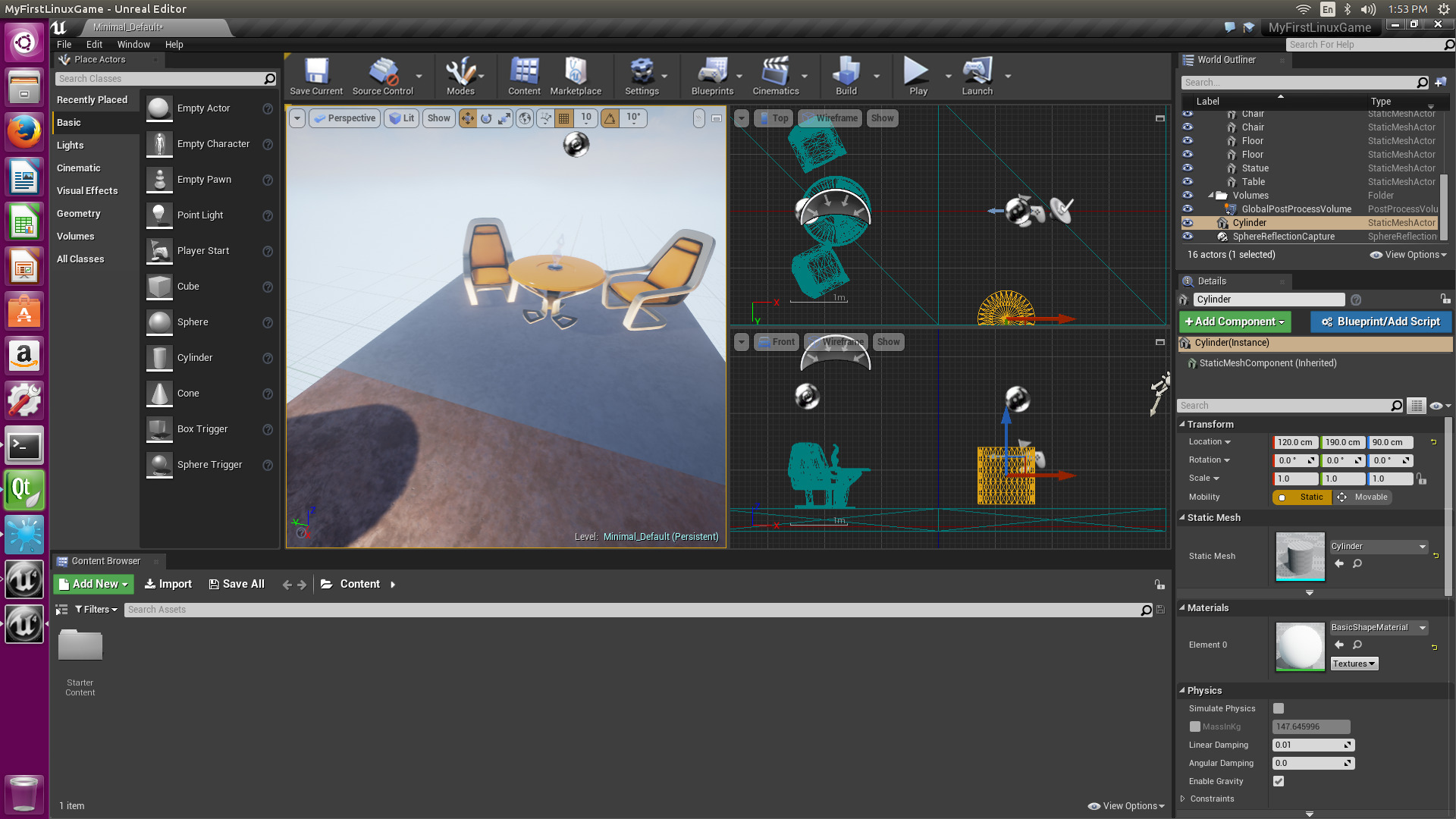Enable the Simulate Physics checkbox
1456x819 pixels.
1279,708
